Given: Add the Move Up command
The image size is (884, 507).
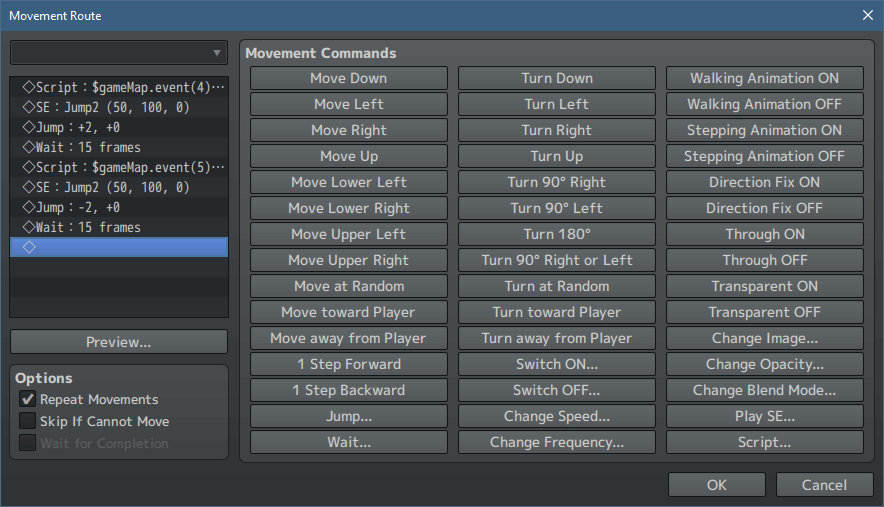Looking at the screenshot, I should click(x=349, y=156).
